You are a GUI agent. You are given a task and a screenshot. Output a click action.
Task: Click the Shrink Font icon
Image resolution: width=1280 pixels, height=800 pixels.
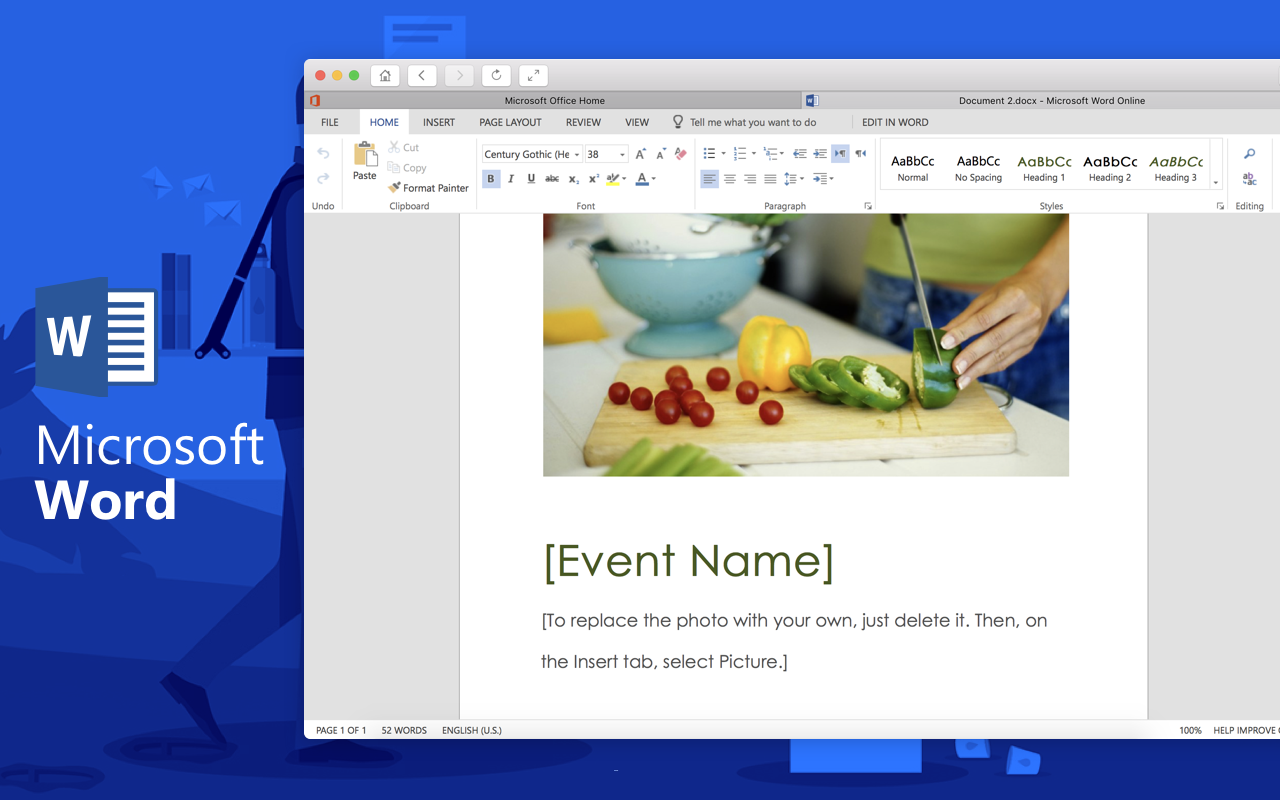pyautogui.click(x=661, y=154)
